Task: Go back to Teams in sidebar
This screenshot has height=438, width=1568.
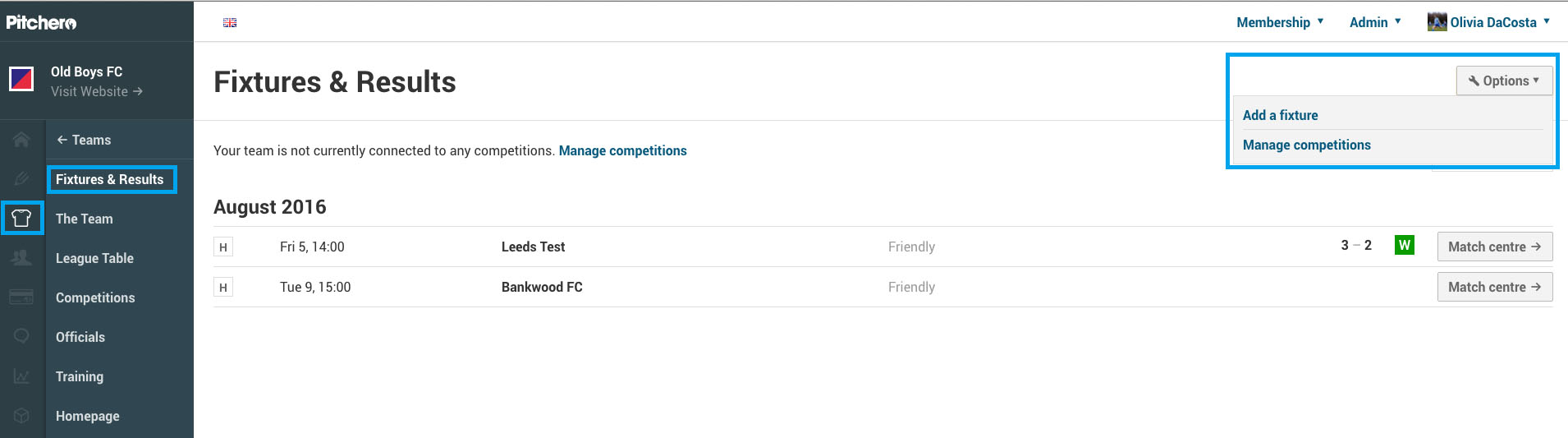Action: pos(84,140)
